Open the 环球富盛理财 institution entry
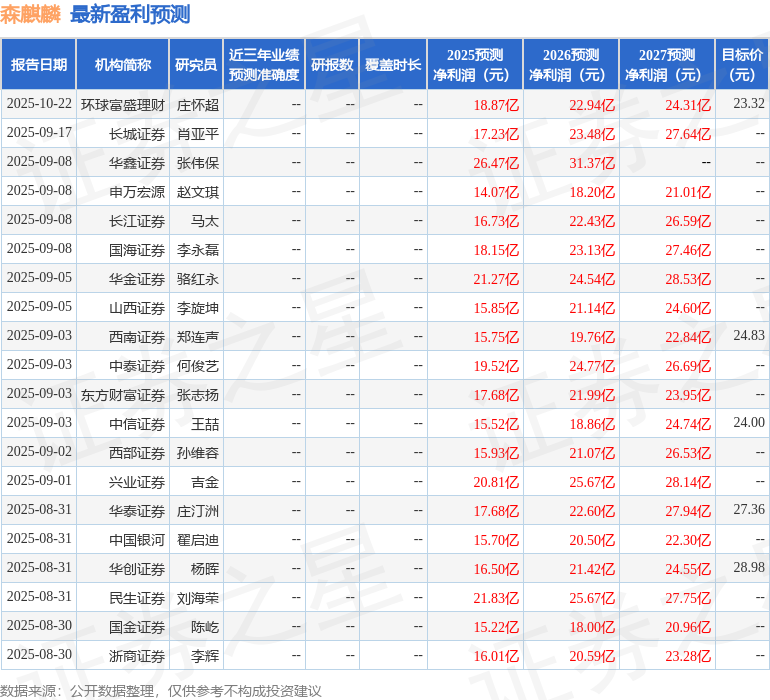Image resolution: width=770 pixels, height=700 pixels. point(123,105)
